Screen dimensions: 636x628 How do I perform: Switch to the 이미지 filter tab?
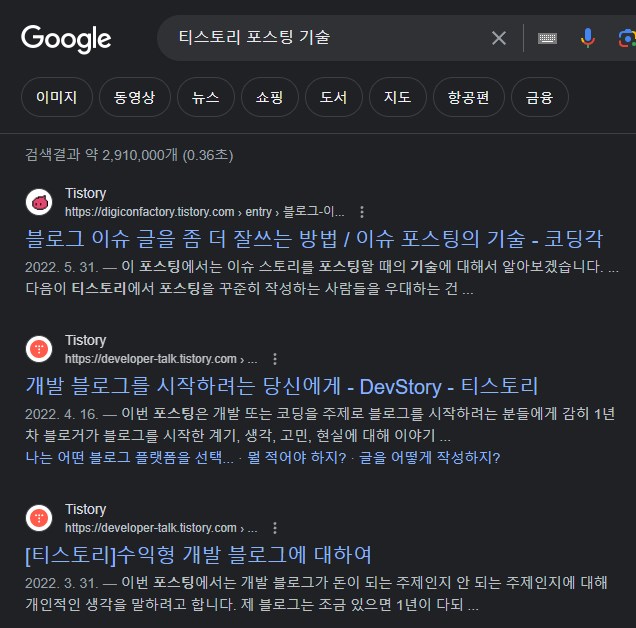pyautogui.click(x=57, y=97)
